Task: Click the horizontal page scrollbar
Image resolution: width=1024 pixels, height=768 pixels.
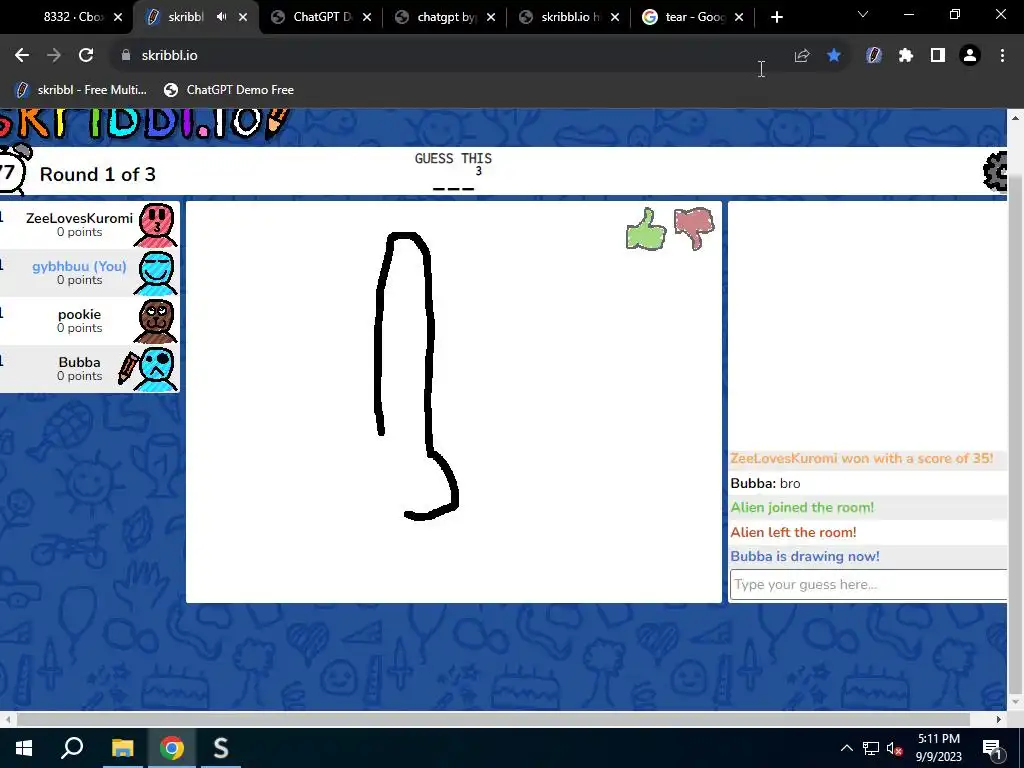Action: click(x=493, y=719)
